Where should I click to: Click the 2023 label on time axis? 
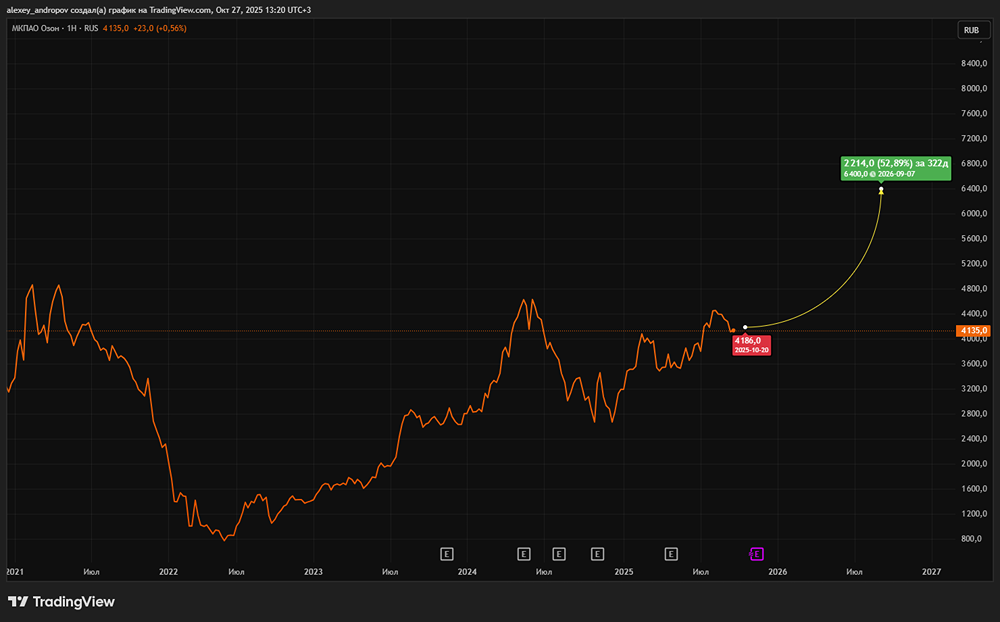[x=313, y=572]
